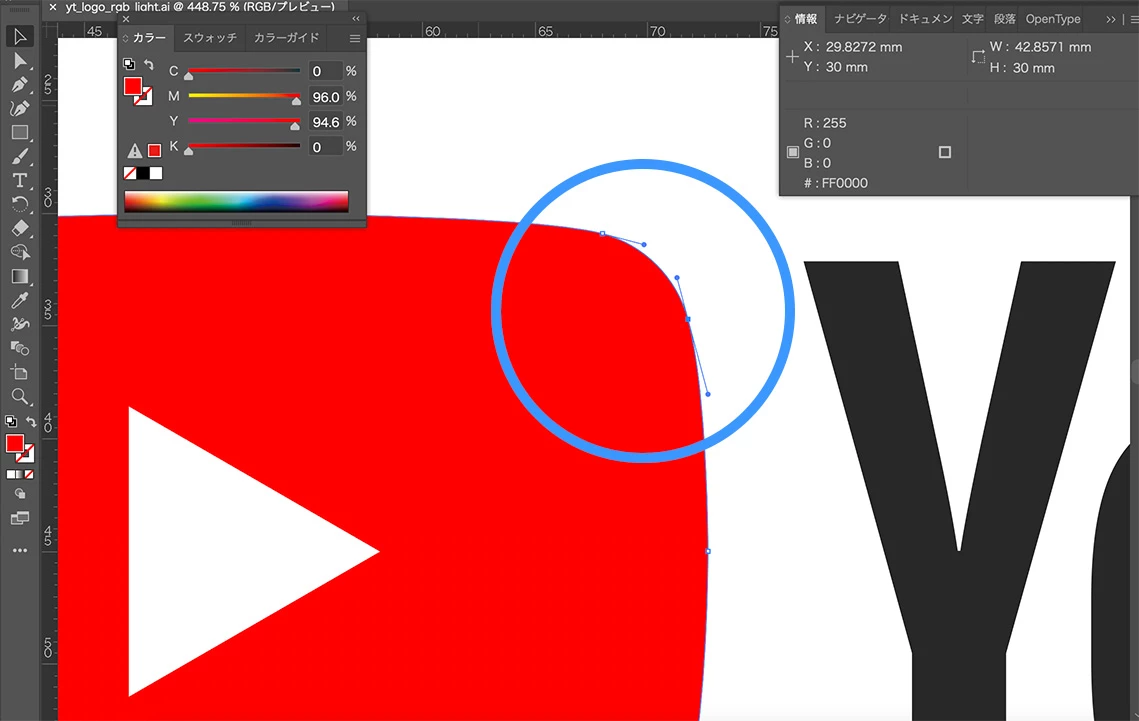
Task: Click the color spectrum bar
Action: pyautogui.click(x=236, y=201)
